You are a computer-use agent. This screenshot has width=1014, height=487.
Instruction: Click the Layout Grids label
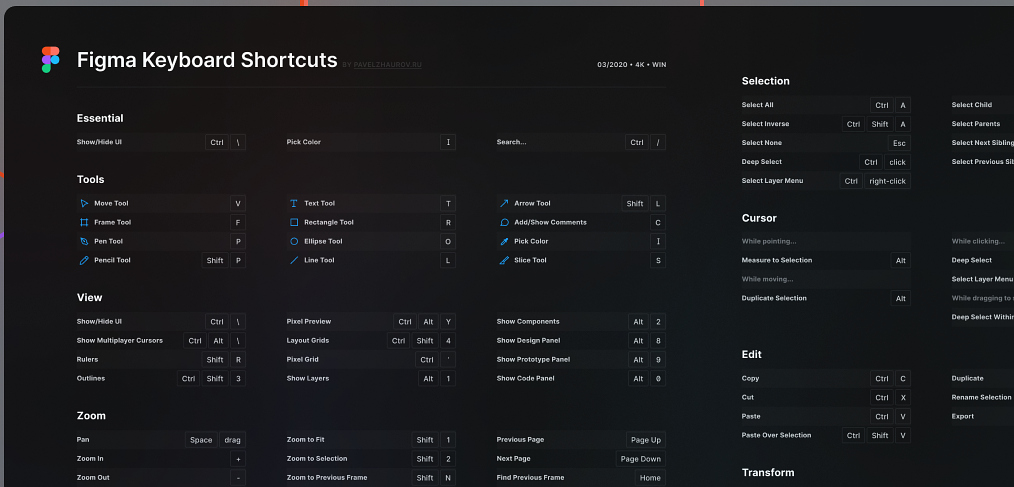pos(308,340)
